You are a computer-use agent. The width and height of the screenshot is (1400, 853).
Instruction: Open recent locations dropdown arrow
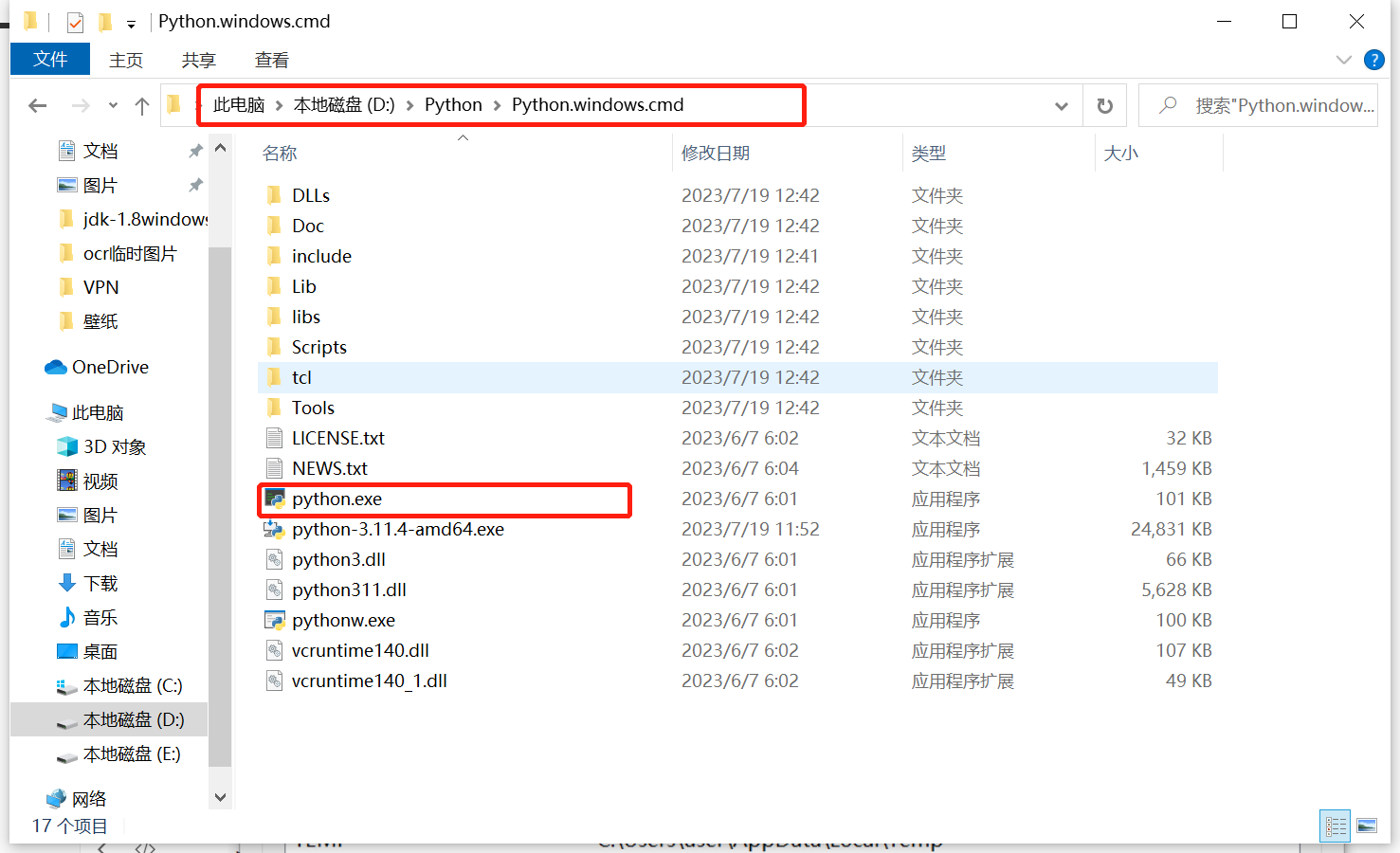coord(113,106)
